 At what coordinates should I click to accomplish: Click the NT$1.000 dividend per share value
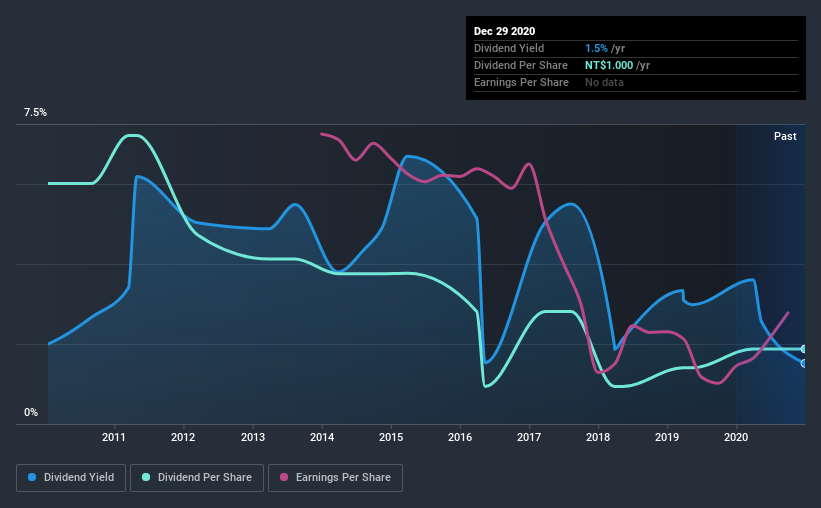[x=609, y=65]
